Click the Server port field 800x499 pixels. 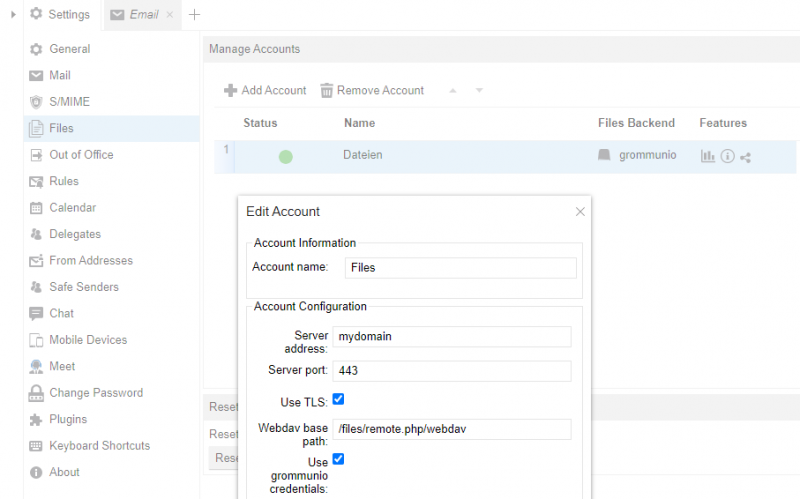[x=451, y=371]
